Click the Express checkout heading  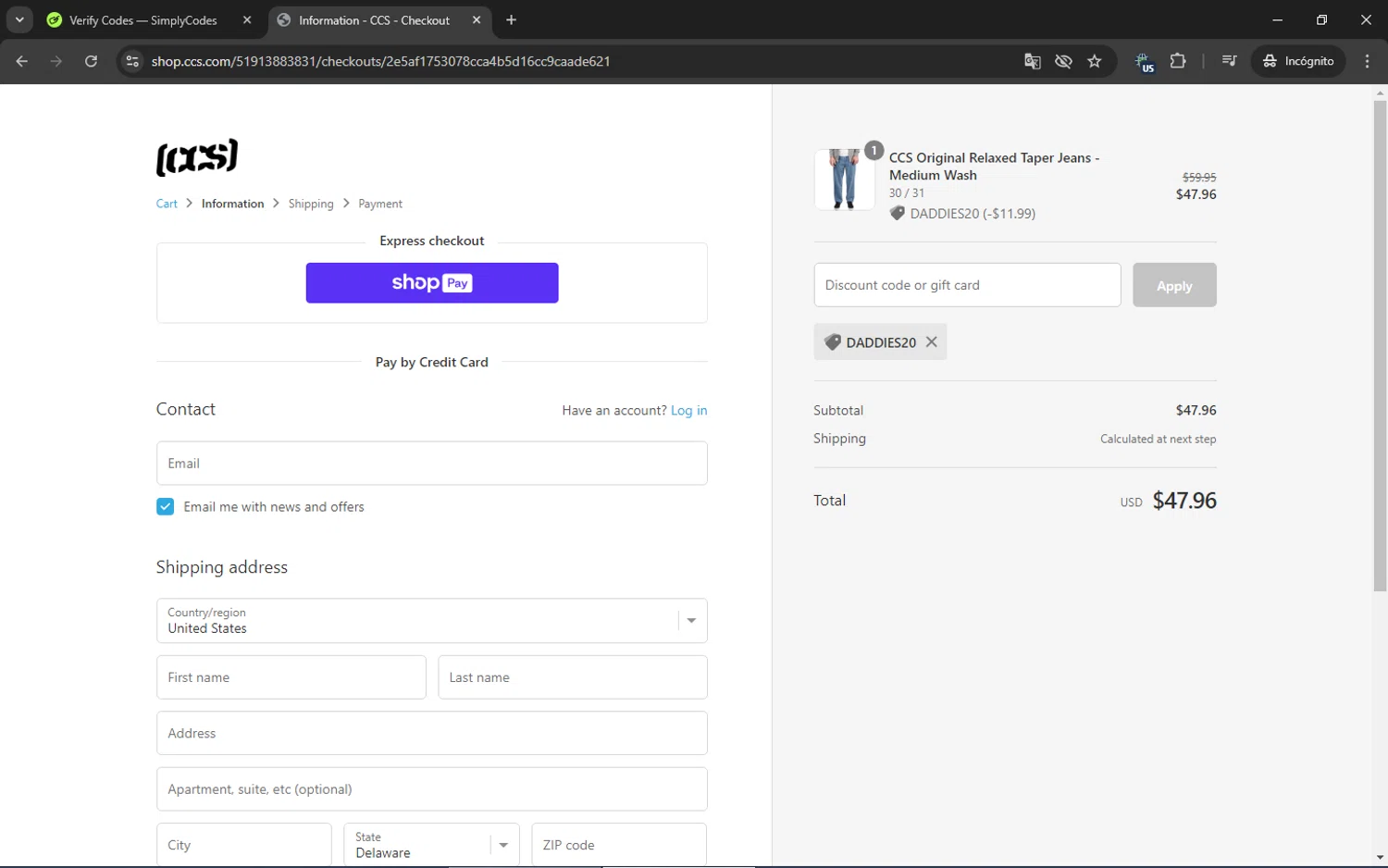(432, 241)
